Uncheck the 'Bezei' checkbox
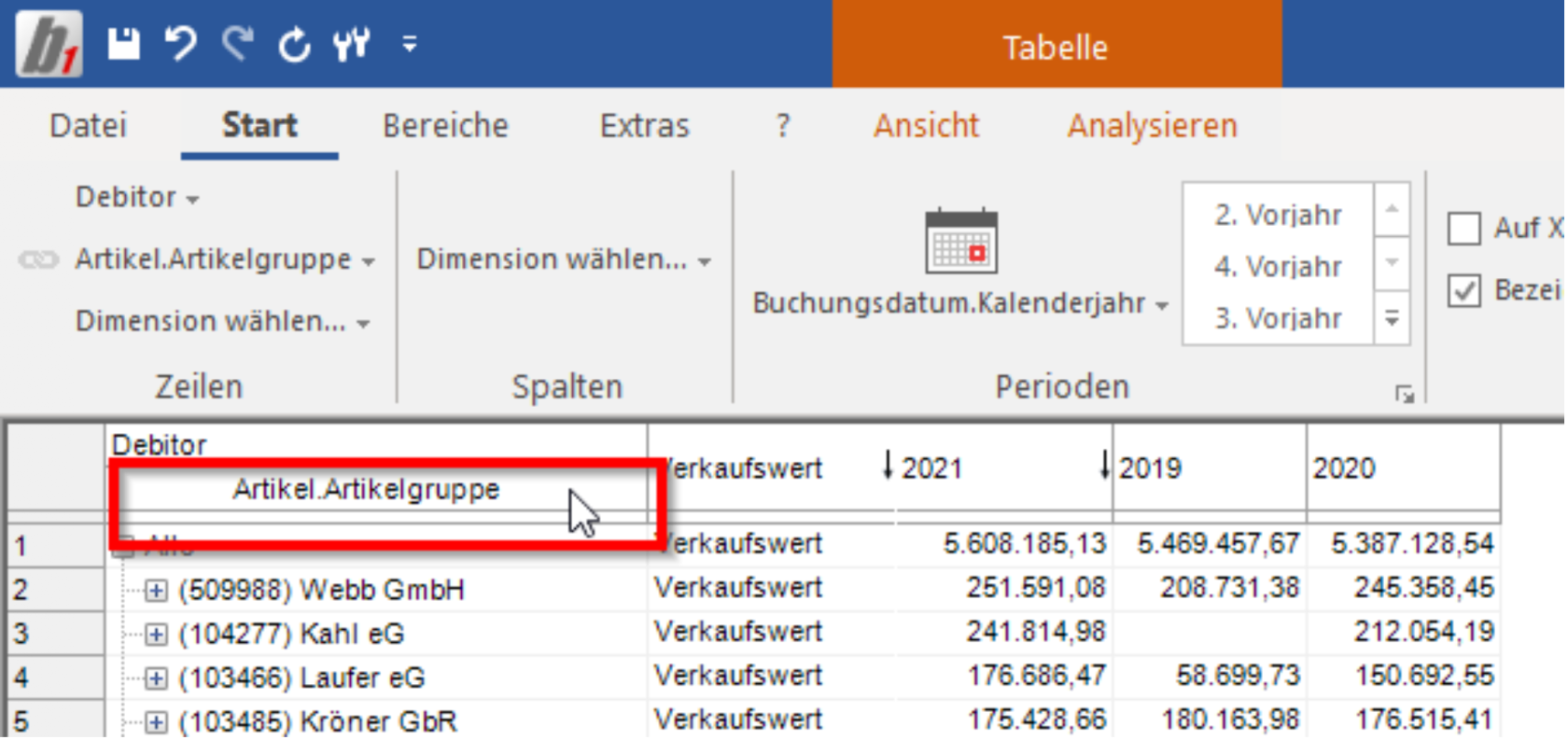 [x=1463, y=290]
